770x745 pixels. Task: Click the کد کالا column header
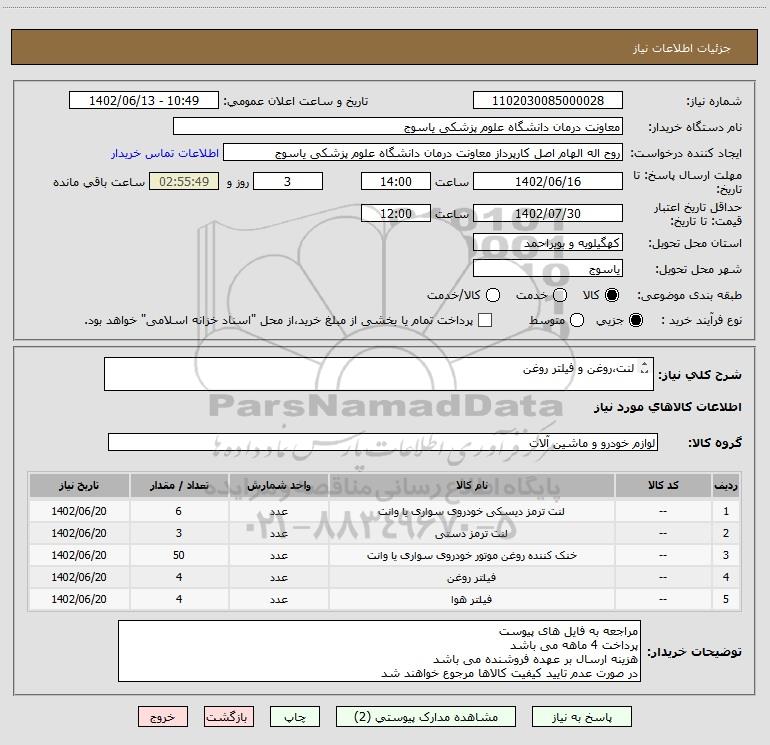(x=663, y=485)
